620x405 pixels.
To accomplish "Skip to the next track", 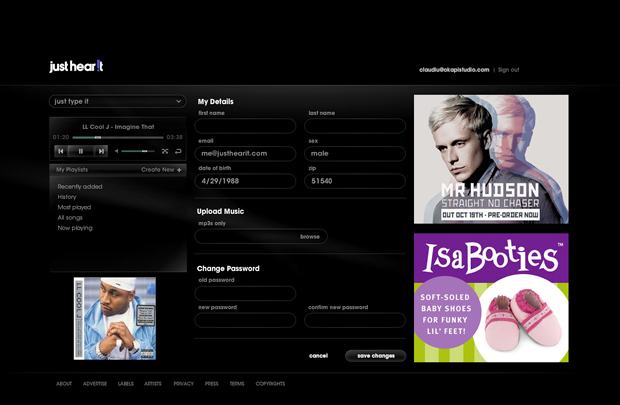I will (101, 151).
